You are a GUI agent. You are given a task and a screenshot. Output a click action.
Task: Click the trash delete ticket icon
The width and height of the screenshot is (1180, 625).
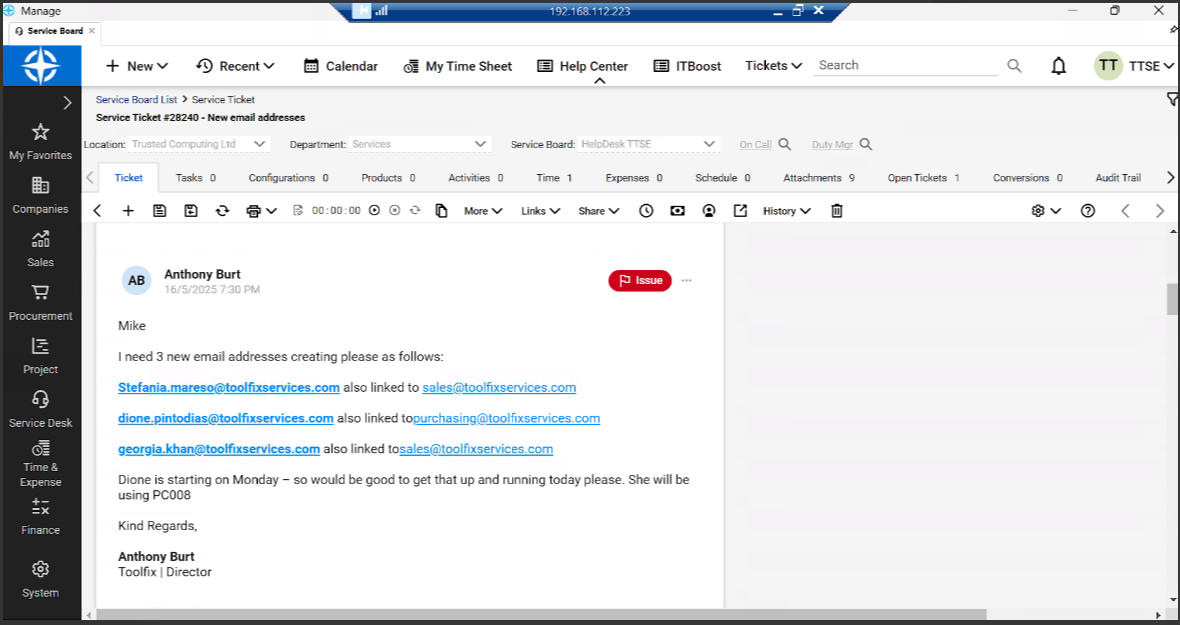(x=837, y=211)
